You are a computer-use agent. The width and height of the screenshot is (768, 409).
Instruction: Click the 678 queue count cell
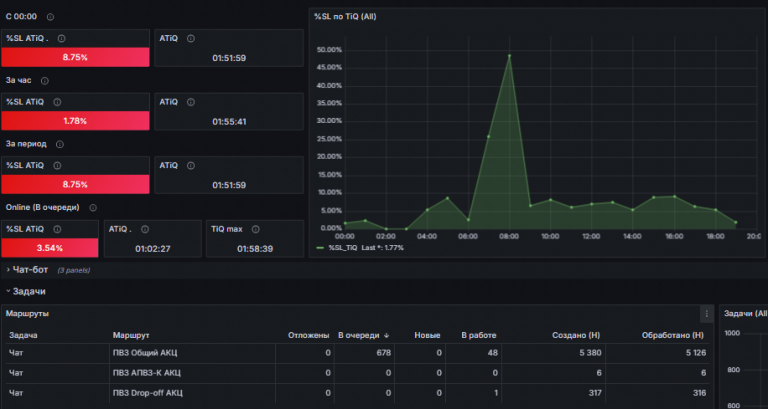pos(364,353)
